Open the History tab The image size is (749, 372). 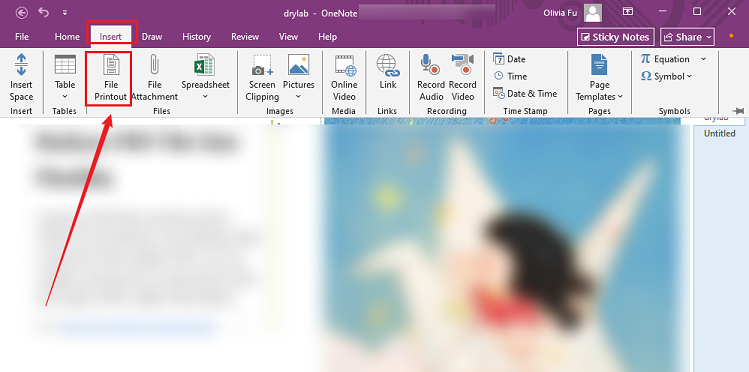pos(196,37)
